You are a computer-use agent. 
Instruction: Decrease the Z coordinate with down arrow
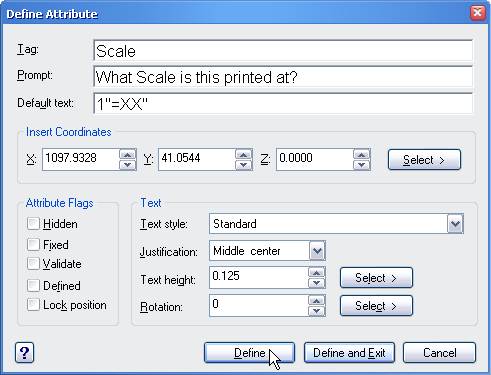(361, 165)
